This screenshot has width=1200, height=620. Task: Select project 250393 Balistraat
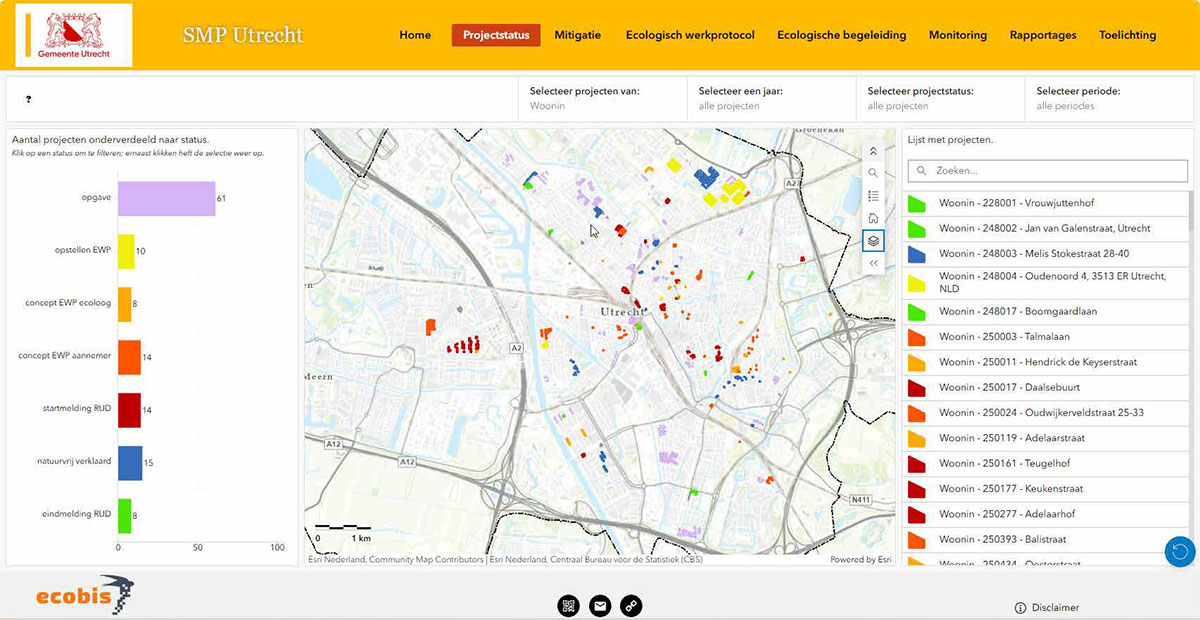(x=1046, y=540)
